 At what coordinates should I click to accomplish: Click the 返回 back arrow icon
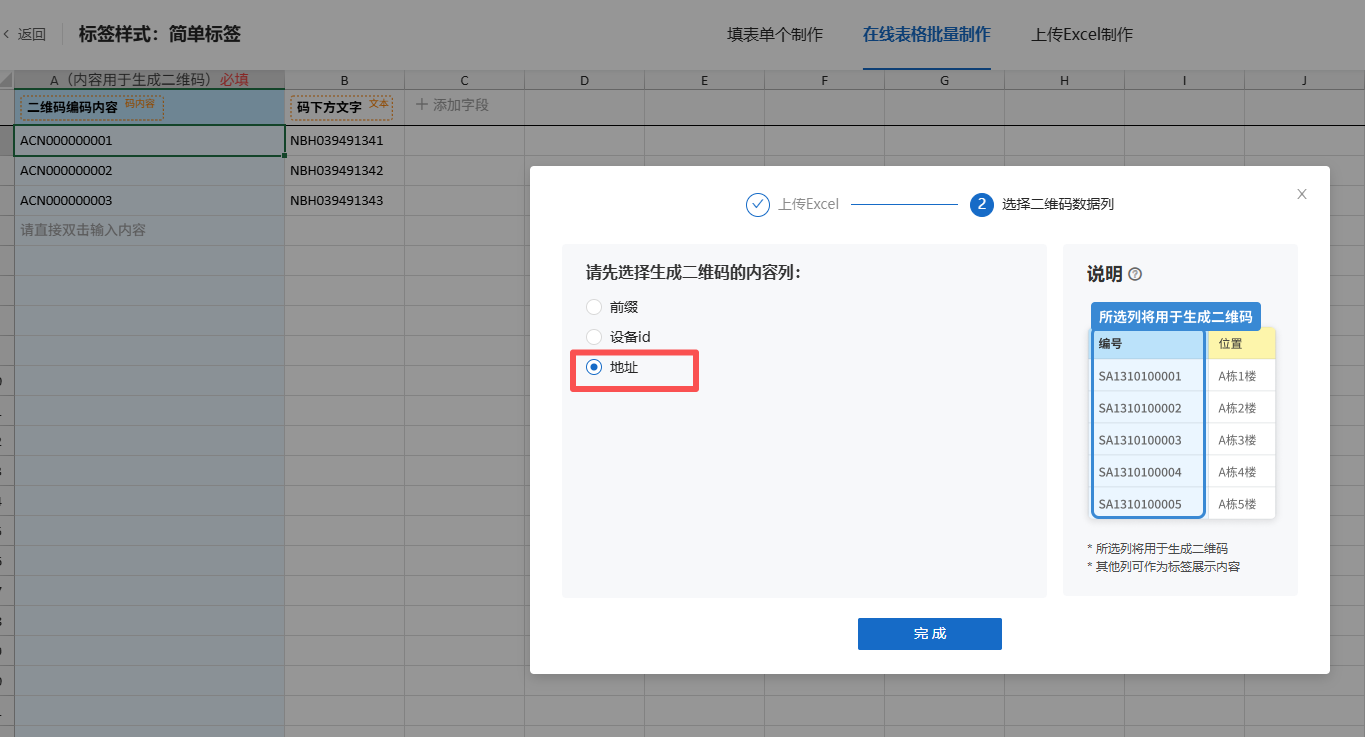tap(6, 34)
